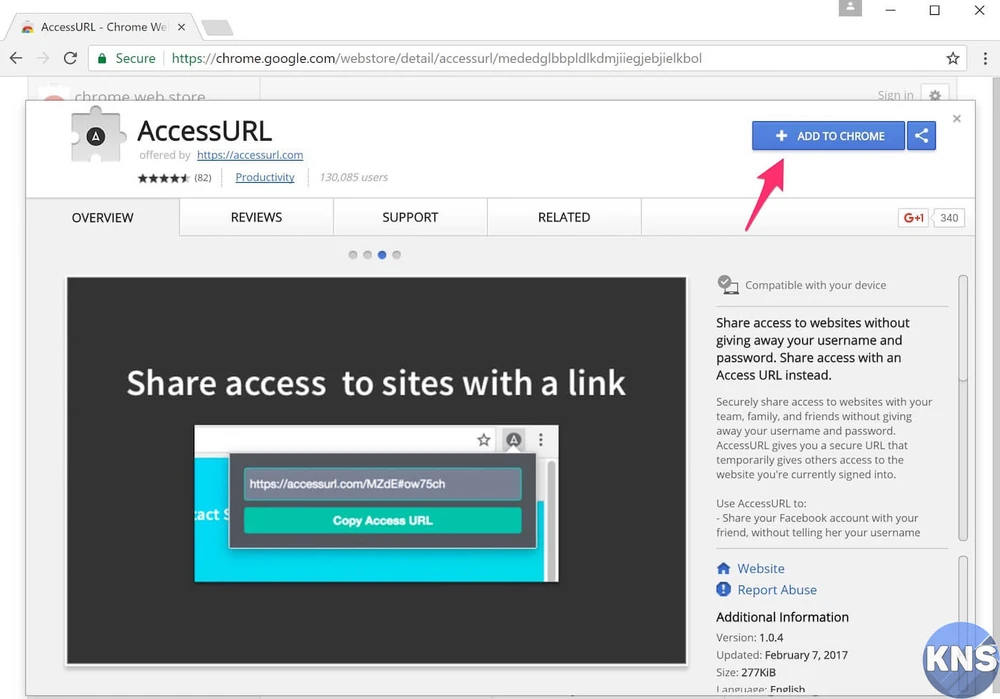Select the first screenshot carousel dot
This screenshot has width=1000, height=699.
click(x=353, y=255)
